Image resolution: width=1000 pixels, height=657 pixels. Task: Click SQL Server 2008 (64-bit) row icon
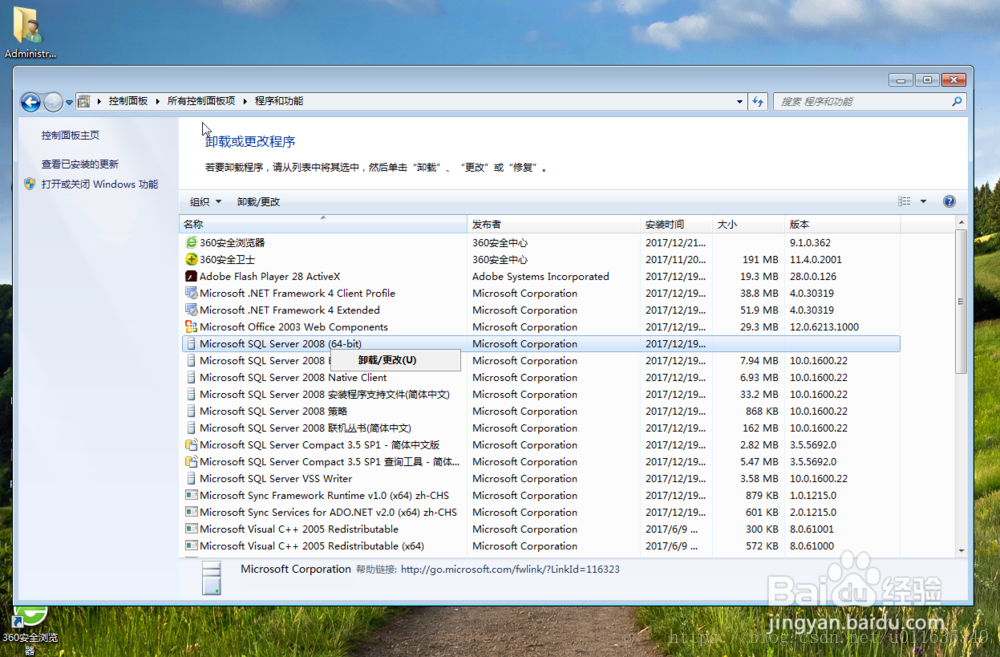pos(191,343)
